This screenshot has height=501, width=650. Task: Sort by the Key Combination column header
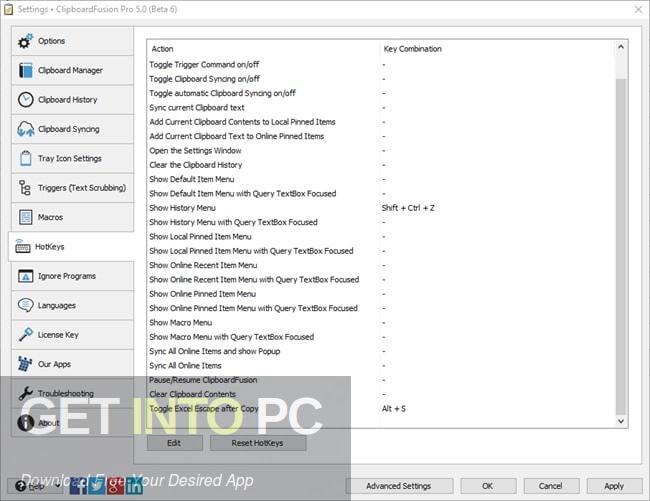click(497, 49)
